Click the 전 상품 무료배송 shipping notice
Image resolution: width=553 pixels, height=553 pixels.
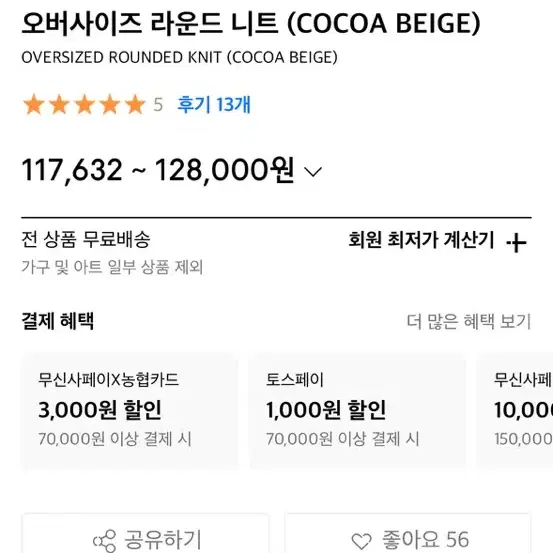[x=86, y=239]
